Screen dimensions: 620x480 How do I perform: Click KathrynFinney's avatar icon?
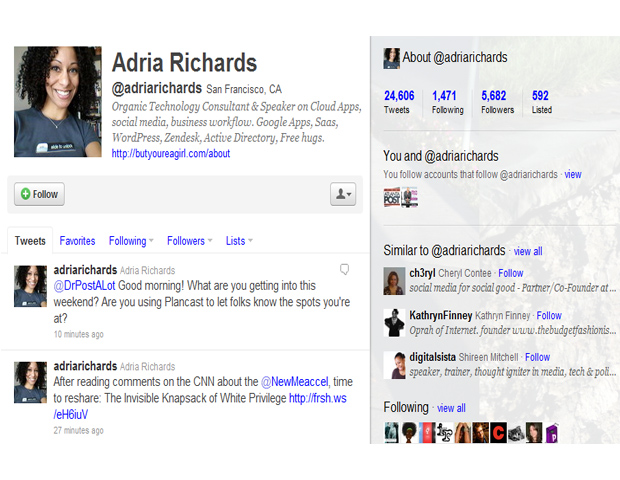point(394,323)
